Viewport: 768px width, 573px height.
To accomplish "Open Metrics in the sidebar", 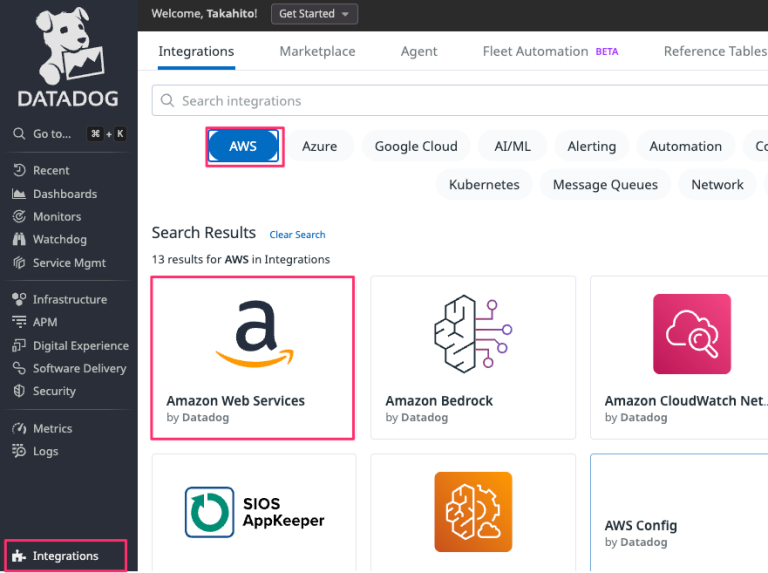I will click(x=52, y=429).
